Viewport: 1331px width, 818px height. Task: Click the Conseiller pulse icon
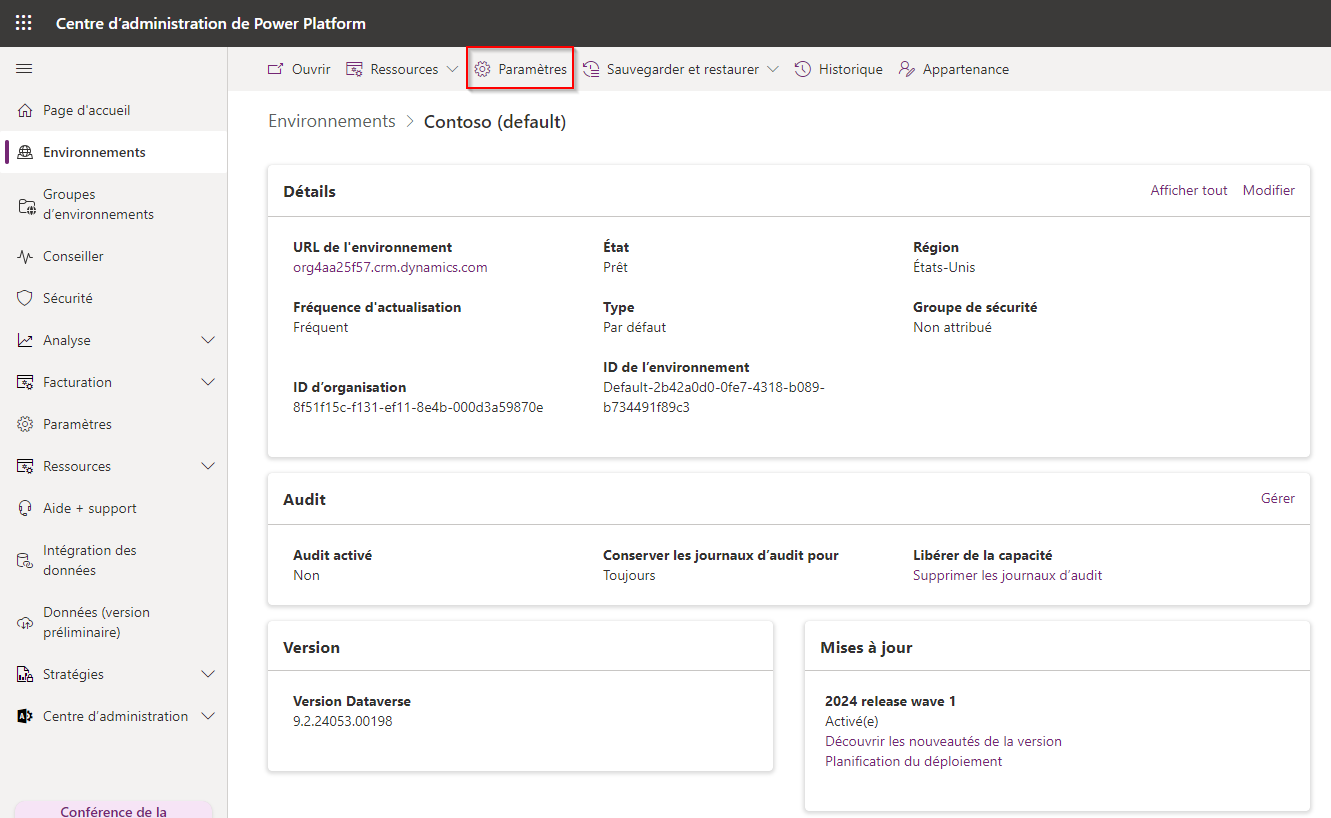click(25, 257)
